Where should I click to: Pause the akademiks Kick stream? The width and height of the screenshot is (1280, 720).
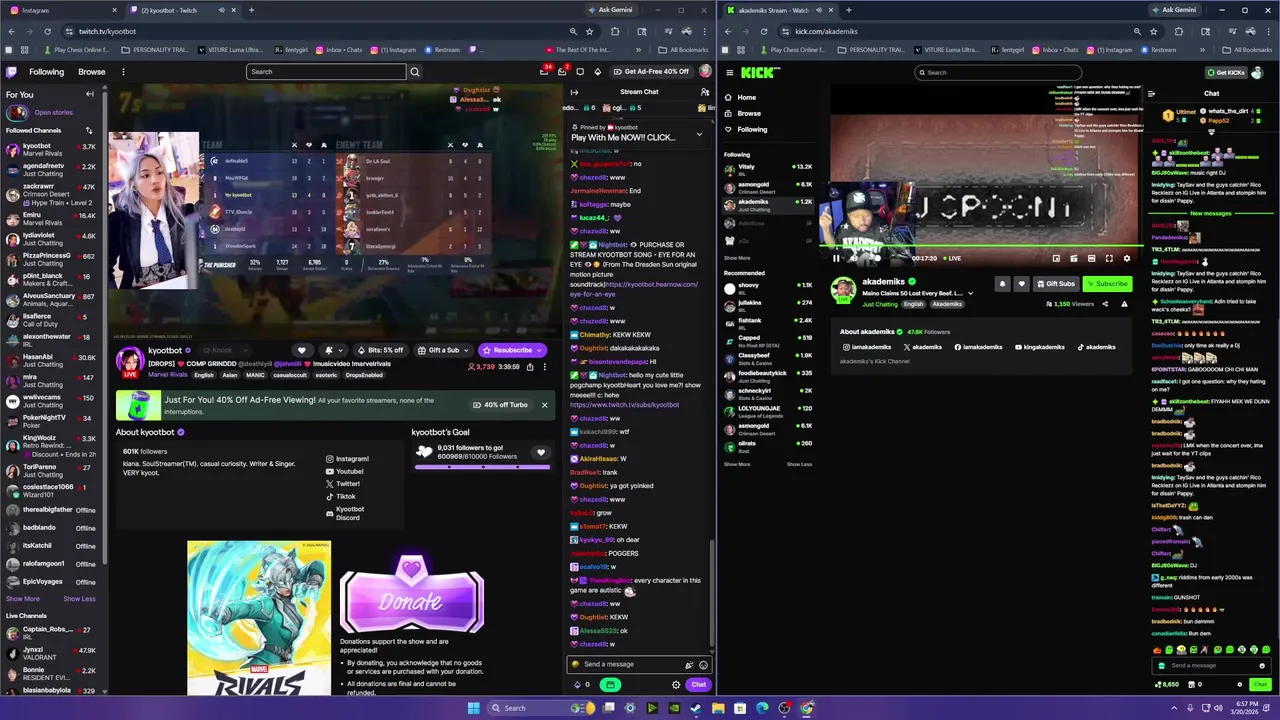click(837, 258)
